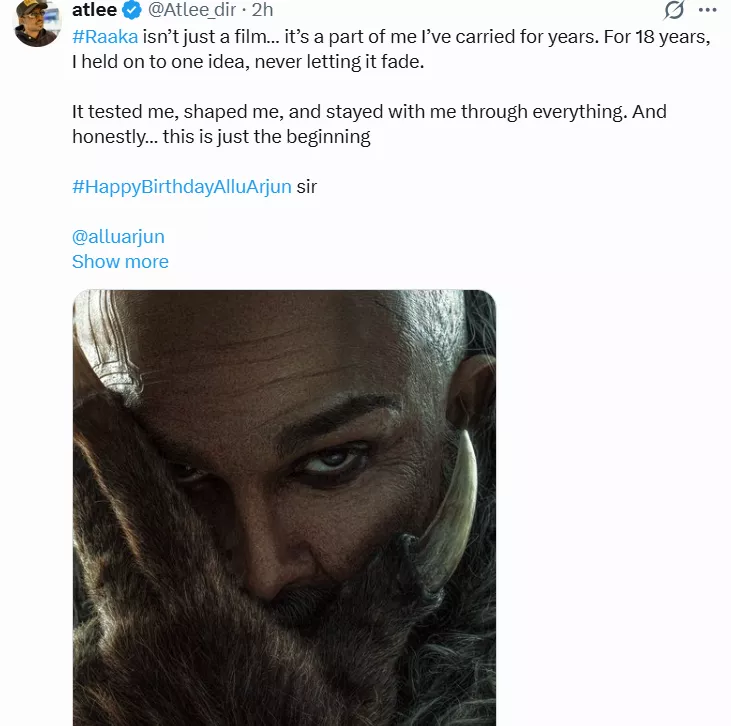Expand the post with "Show more"
Image resolution: width=731 pixels, height=726 pixels.
[120, 262]
